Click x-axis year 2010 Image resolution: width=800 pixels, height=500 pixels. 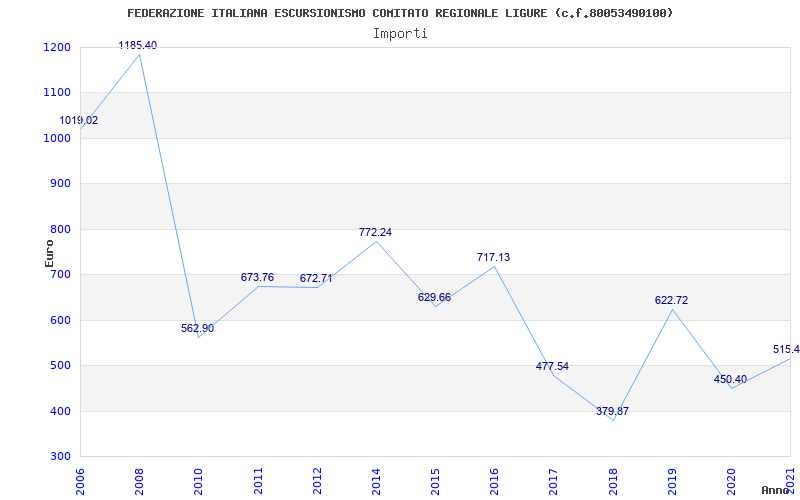(x=198, y=482)
